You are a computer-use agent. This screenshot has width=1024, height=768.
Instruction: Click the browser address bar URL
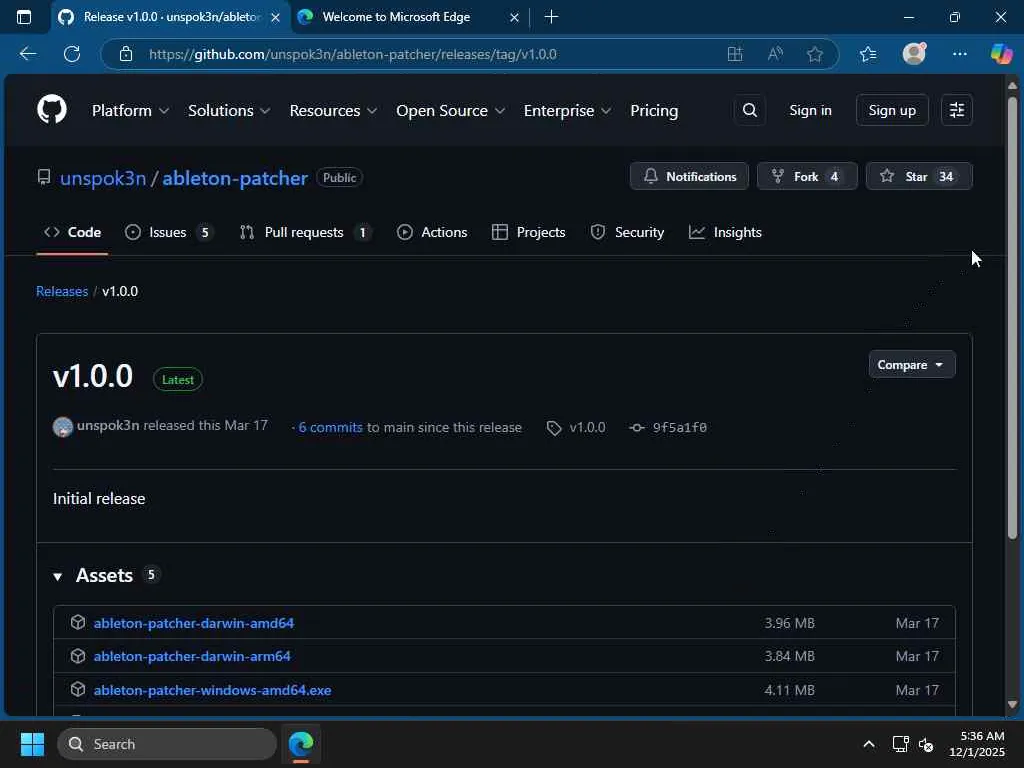click(x=353, y=54)
